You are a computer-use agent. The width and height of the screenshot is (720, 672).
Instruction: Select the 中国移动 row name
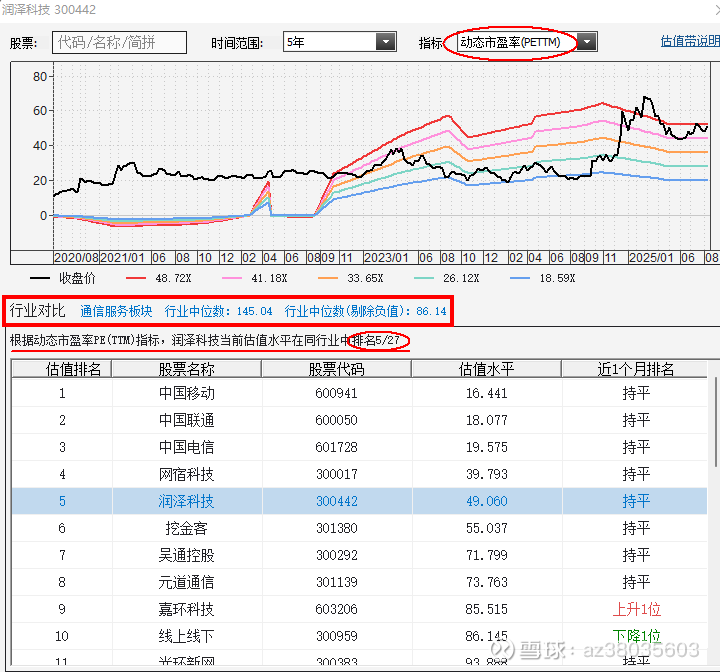pyautogui.click(x=186, y=393)
